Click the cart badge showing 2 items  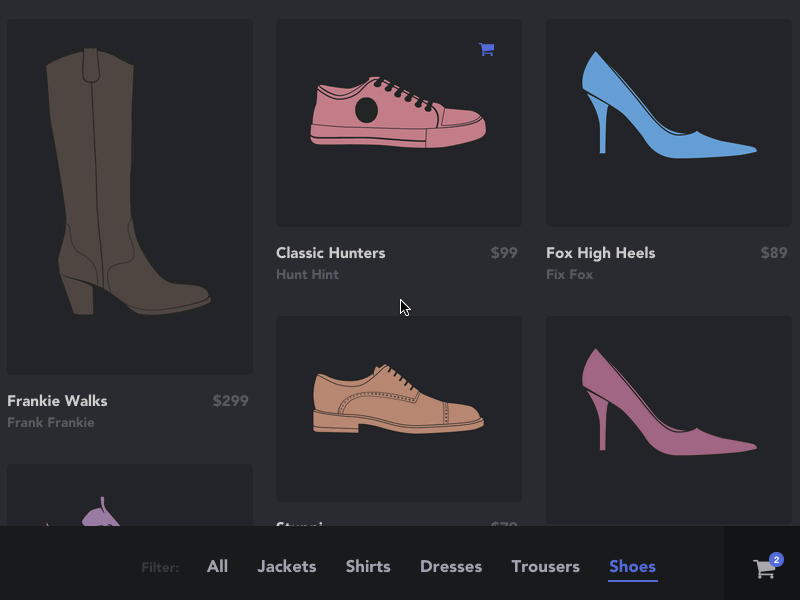click(777, 559)
